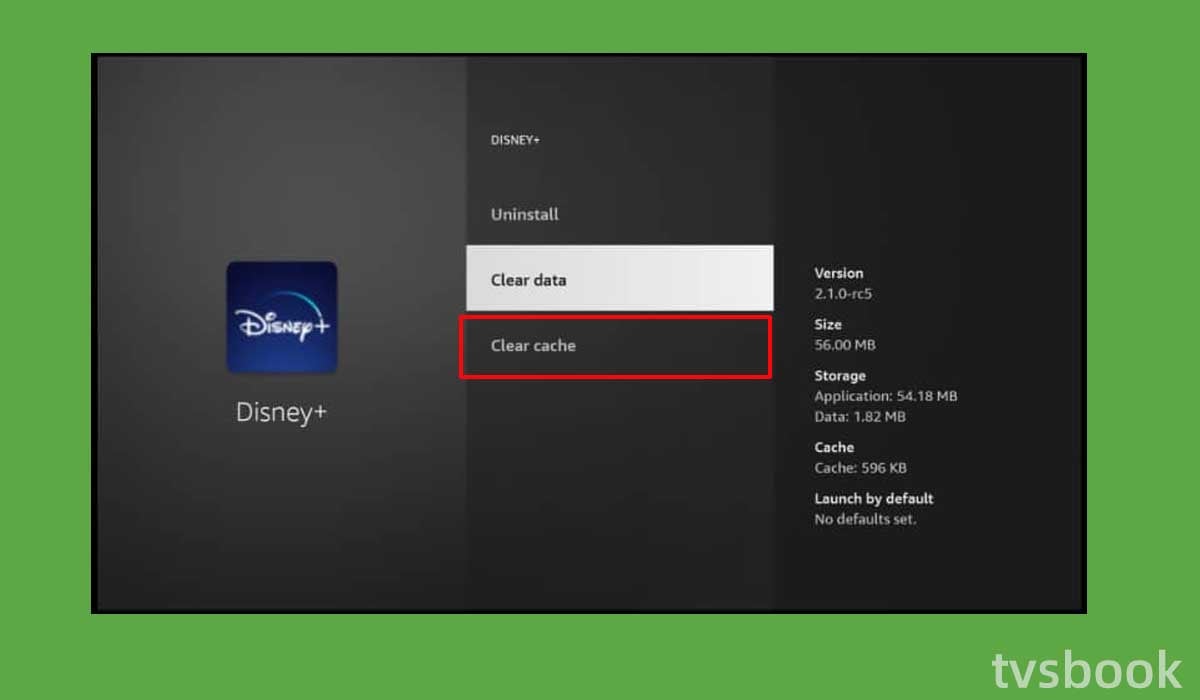1200x700 pixels.
Task: Select the highlighted Clear data option
Action: [619, 278]
